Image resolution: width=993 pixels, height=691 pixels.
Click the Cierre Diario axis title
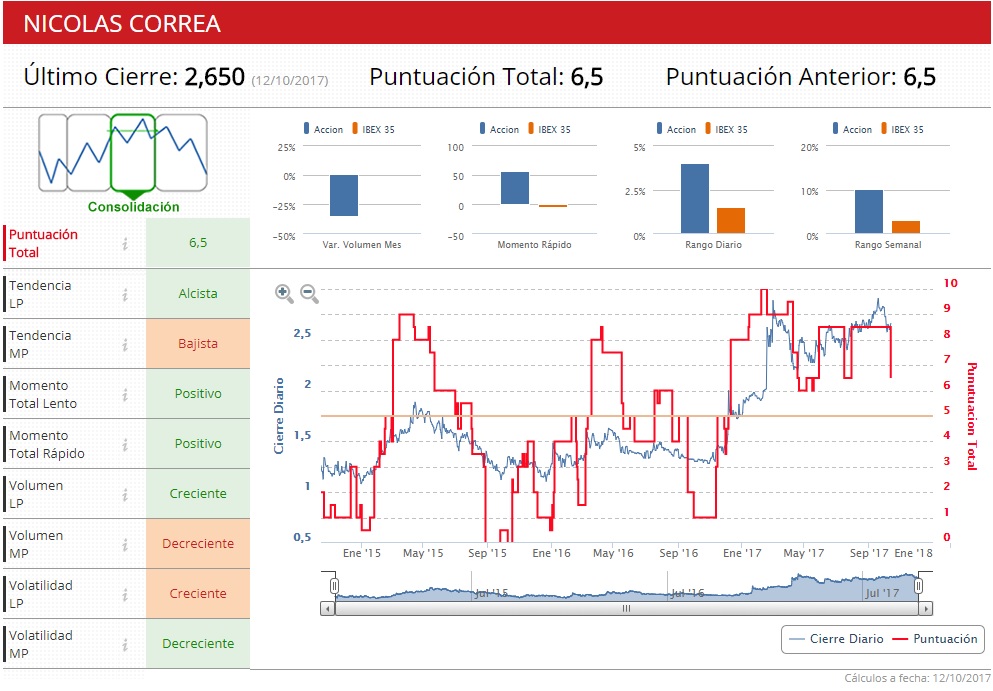(279, 416)
